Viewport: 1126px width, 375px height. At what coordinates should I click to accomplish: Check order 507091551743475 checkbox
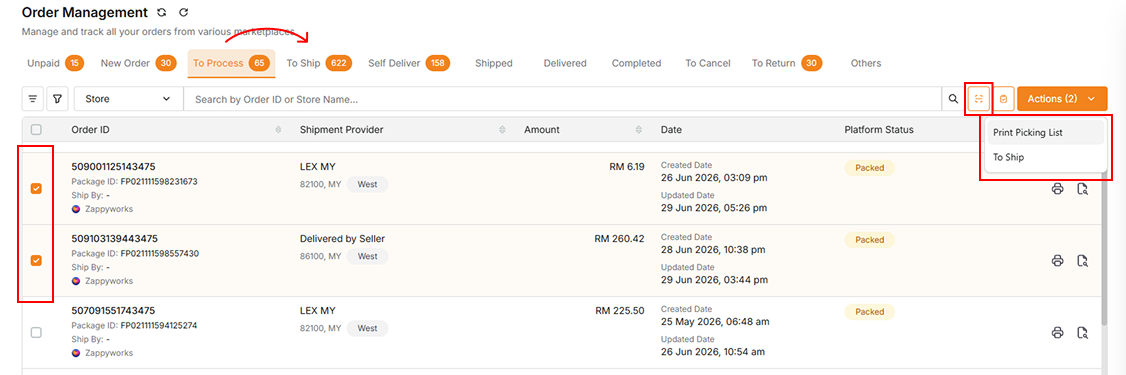tap(36, 332)
